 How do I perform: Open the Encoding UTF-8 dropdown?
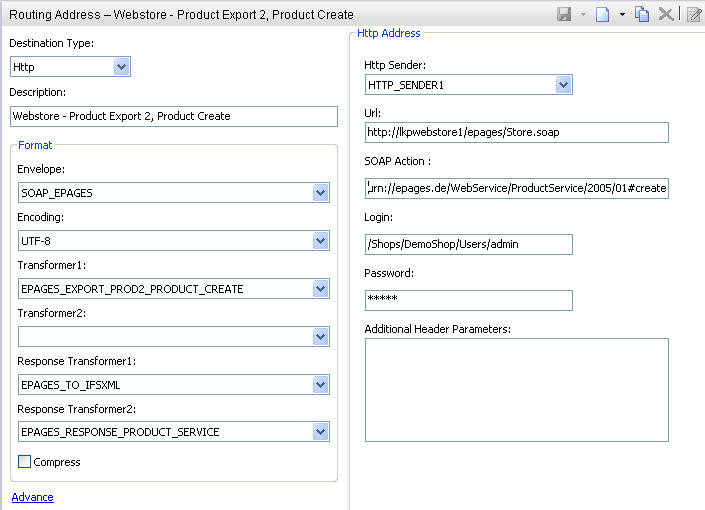321,241
